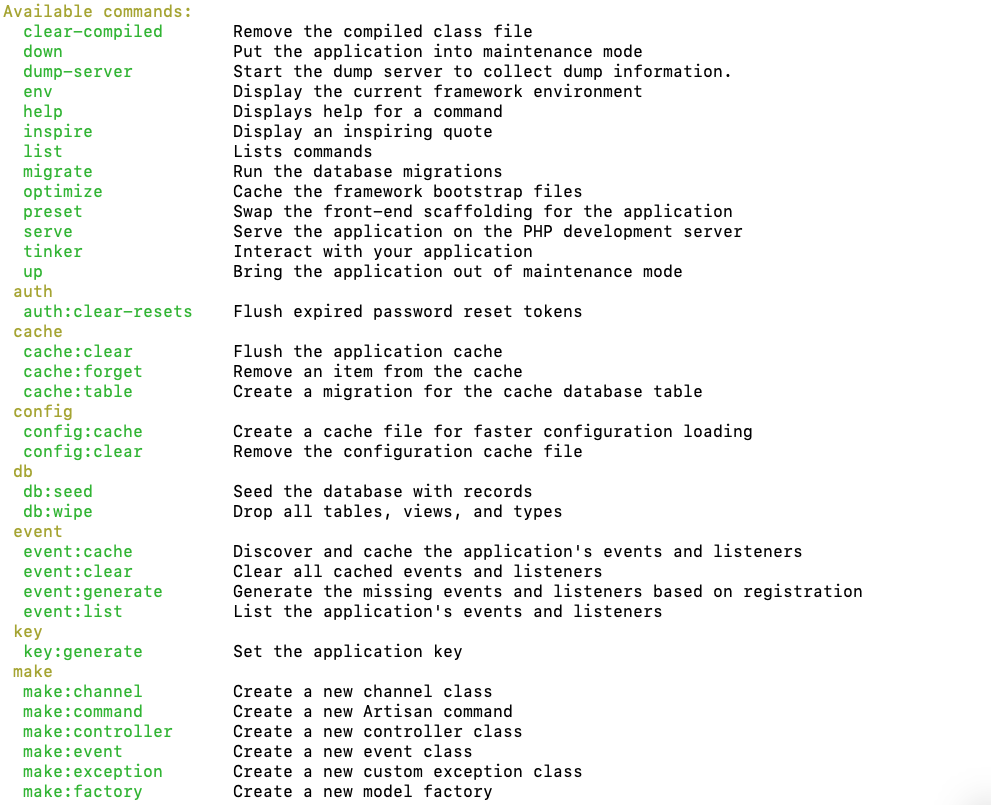Click the clear-compiled command name

(93, 32)
